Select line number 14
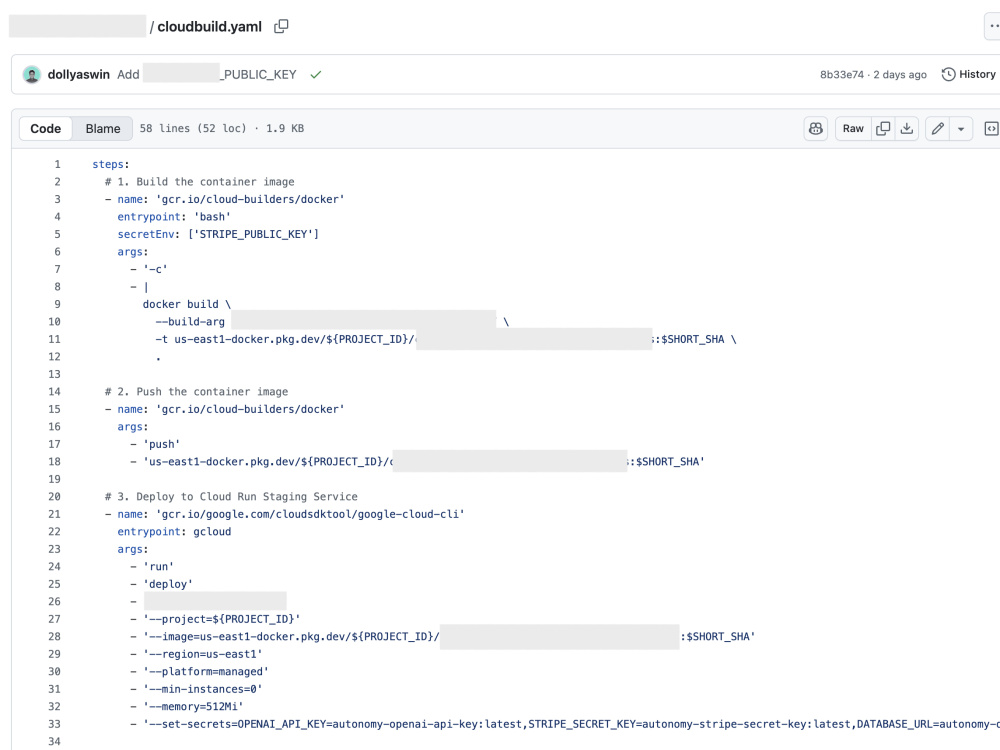1000x750 pixels. point(54,392)
